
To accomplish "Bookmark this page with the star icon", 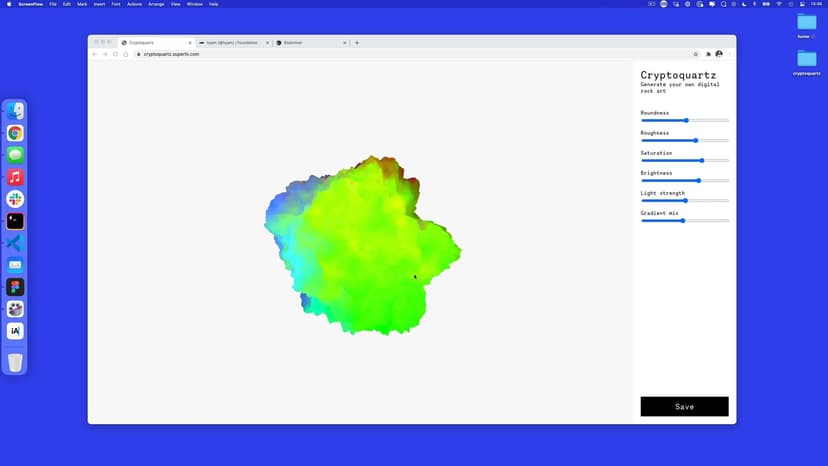I will [696, 54].
